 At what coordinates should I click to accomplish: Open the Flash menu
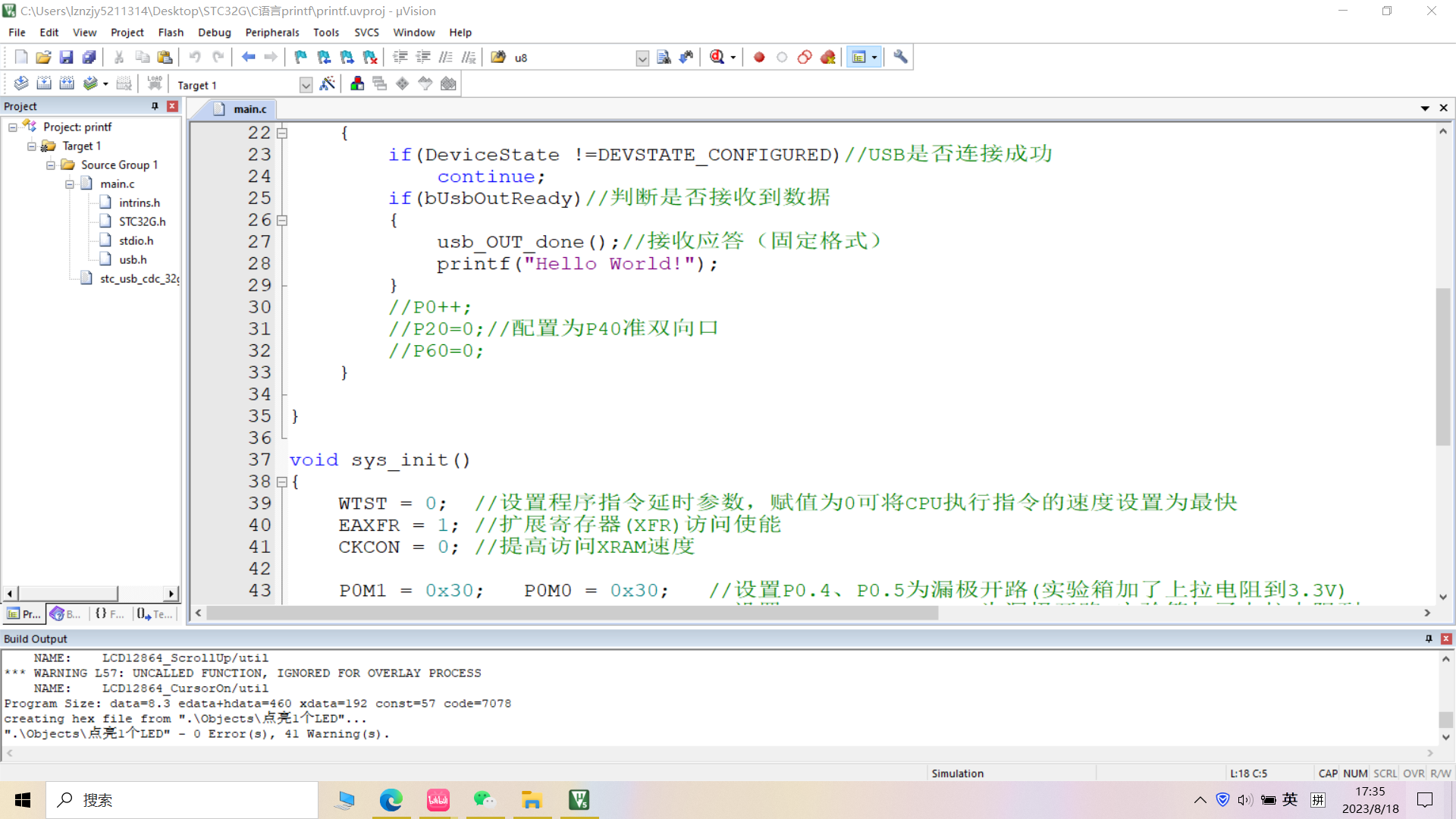171,33
